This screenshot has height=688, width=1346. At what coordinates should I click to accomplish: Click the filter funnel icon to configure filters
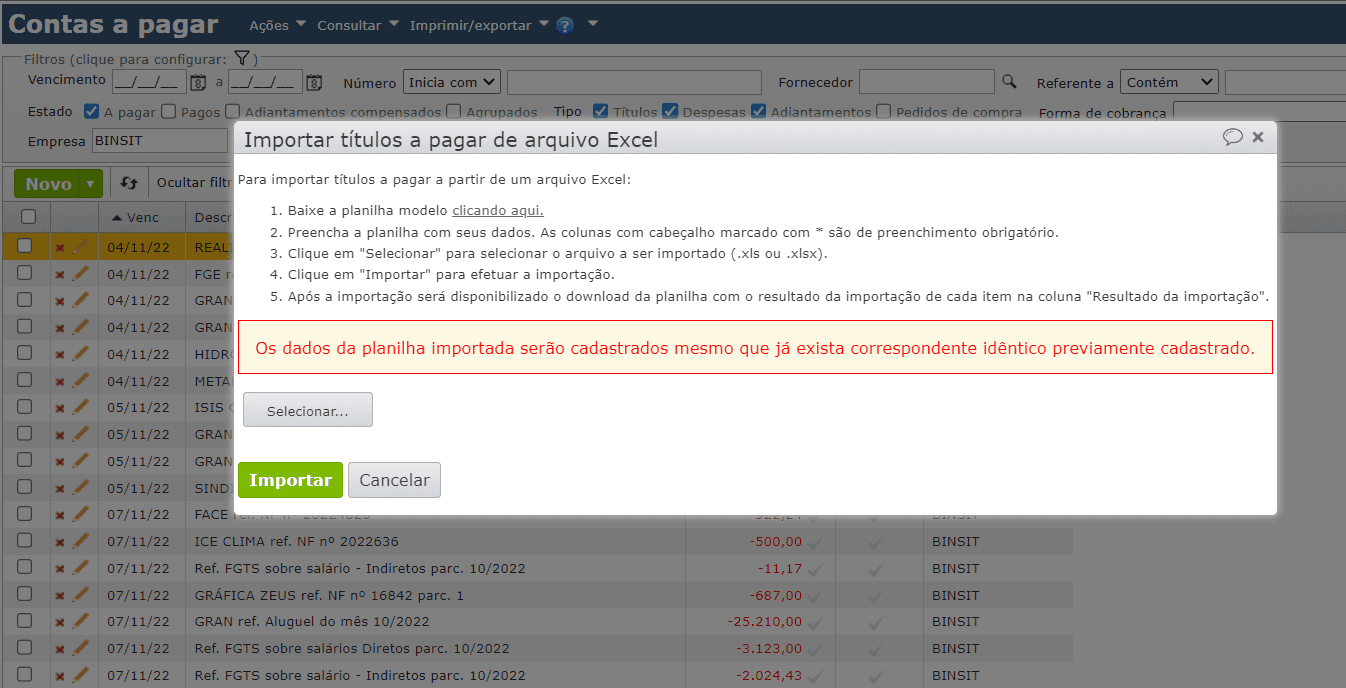pos(241,58)
